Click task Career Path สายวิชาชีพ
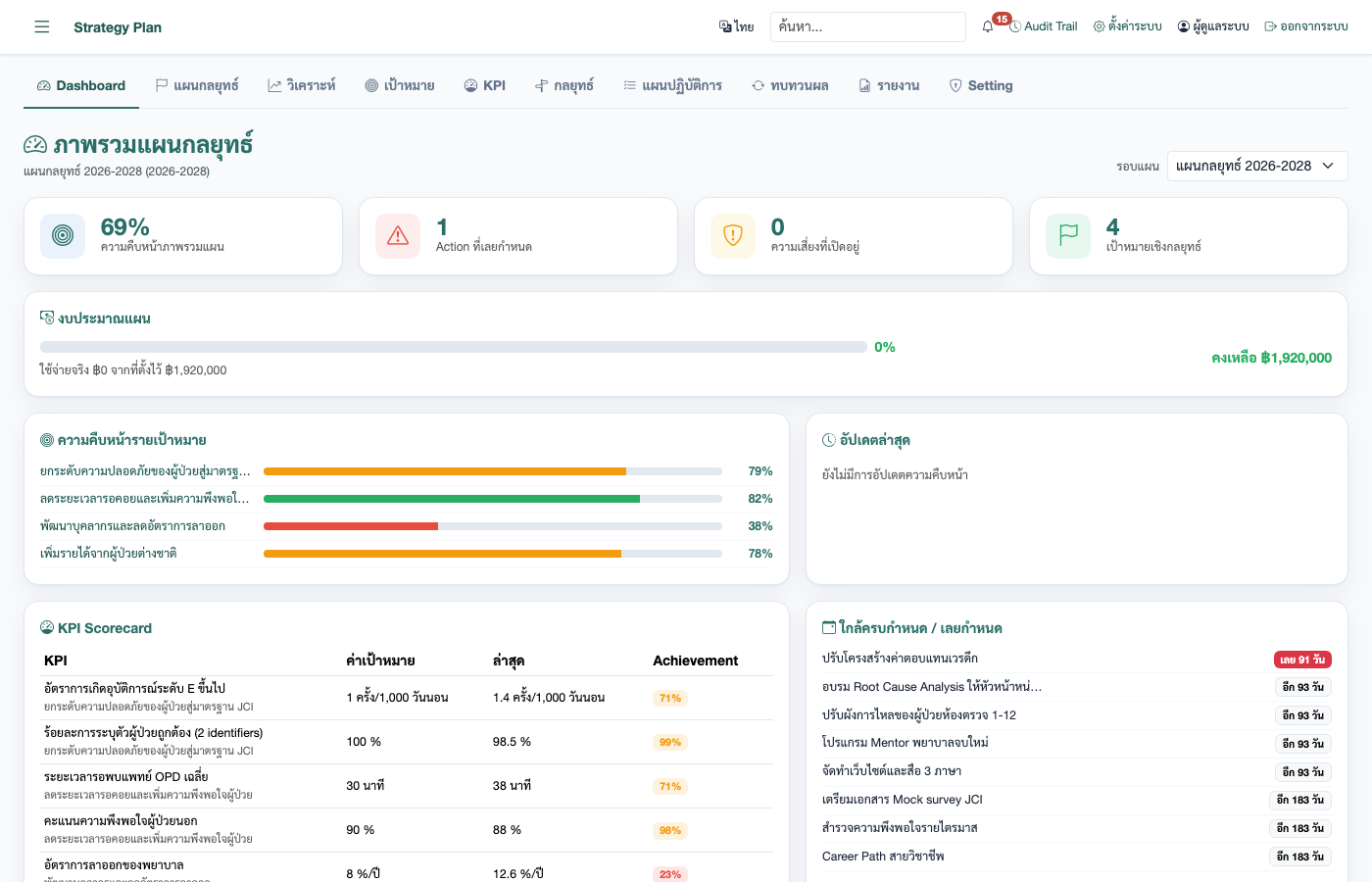The height and width of the screenshot is (882, 1372). 883,857
